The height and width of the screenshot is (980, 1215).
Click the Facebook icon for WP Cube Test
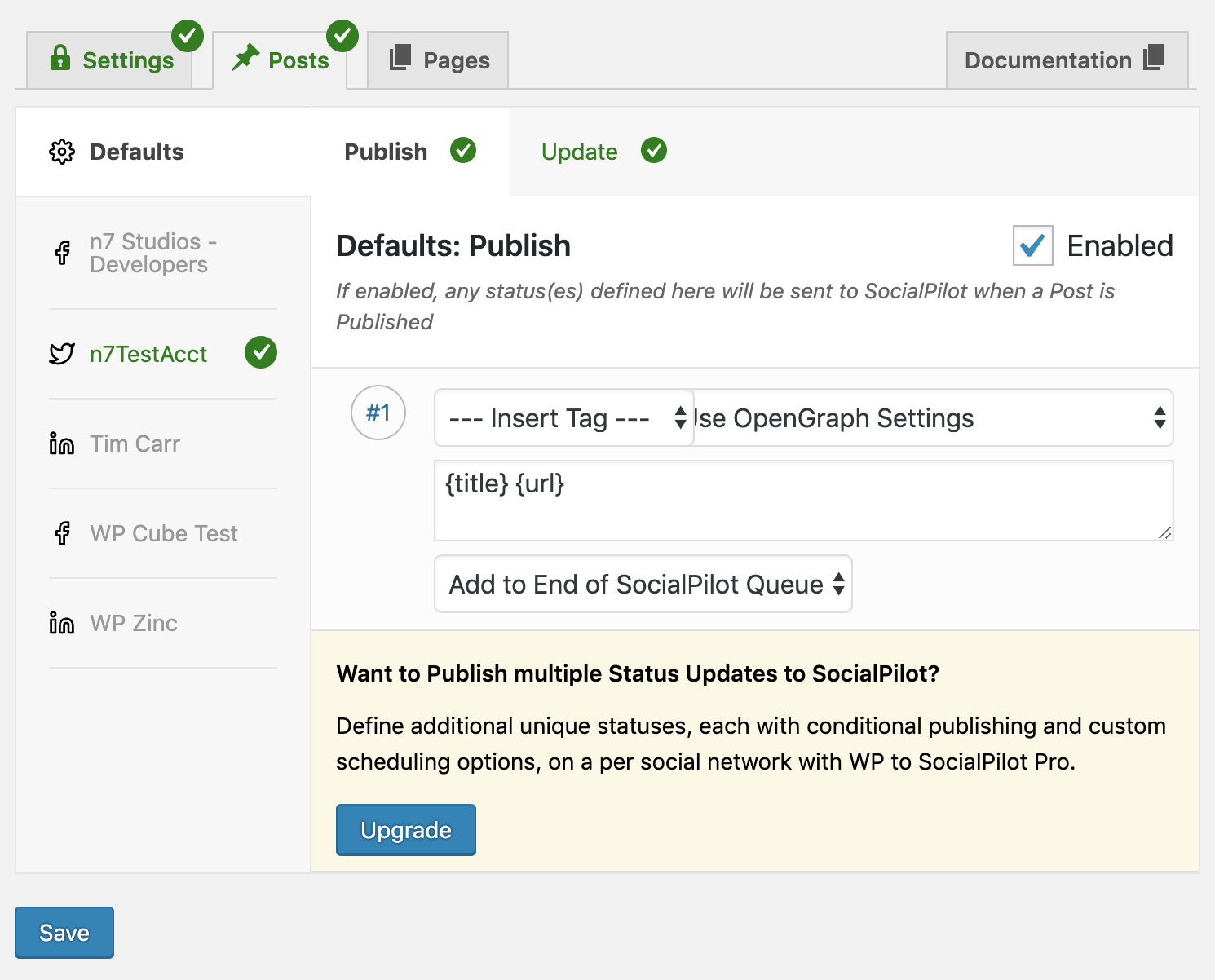pos(63,533)
